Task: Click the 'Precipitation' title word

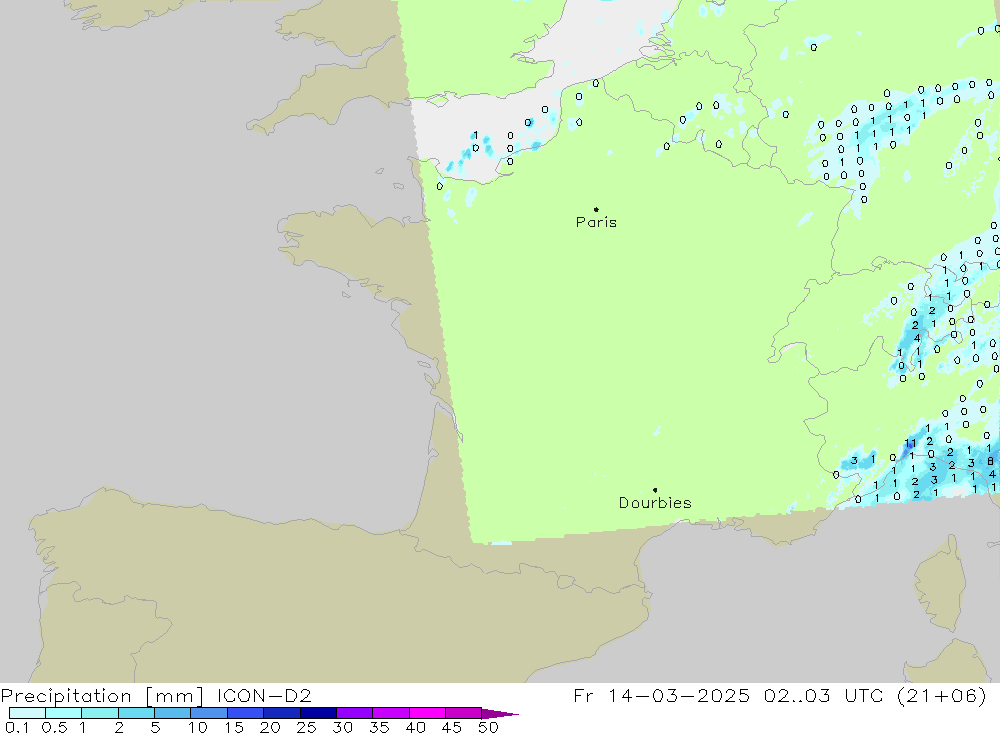Action: (x=66, y=696)
